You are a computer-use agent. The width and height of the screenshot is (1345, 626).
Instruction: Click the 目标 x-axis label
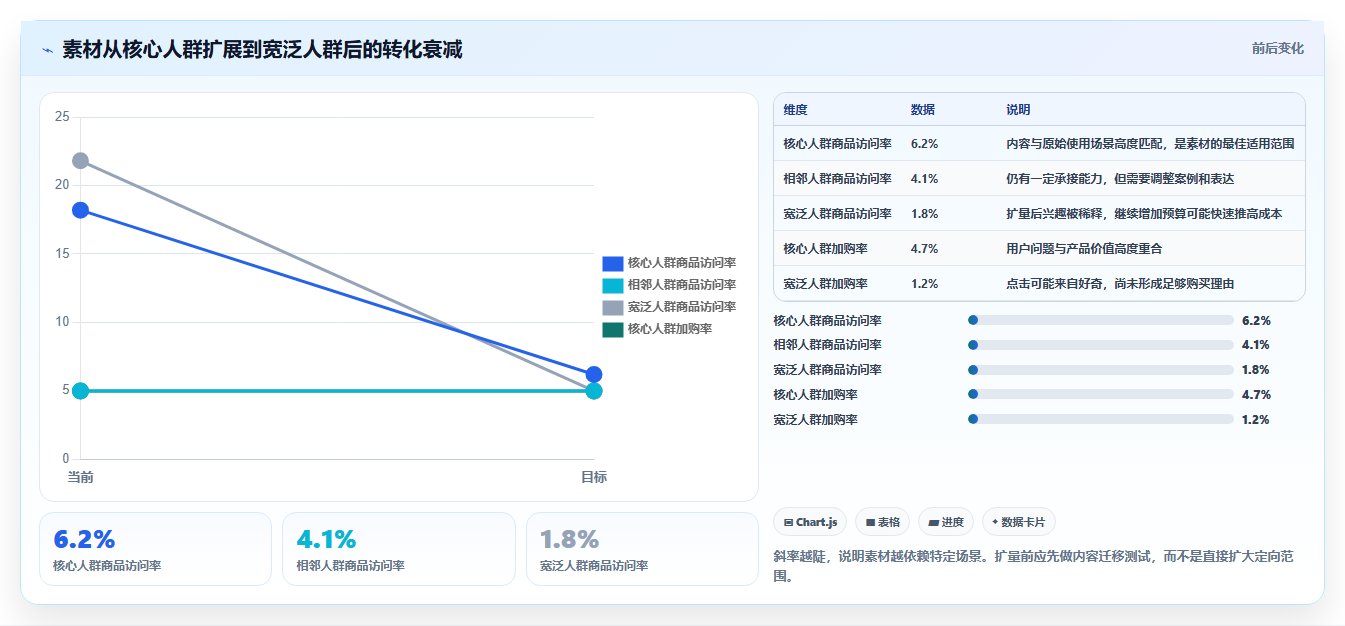594,477
